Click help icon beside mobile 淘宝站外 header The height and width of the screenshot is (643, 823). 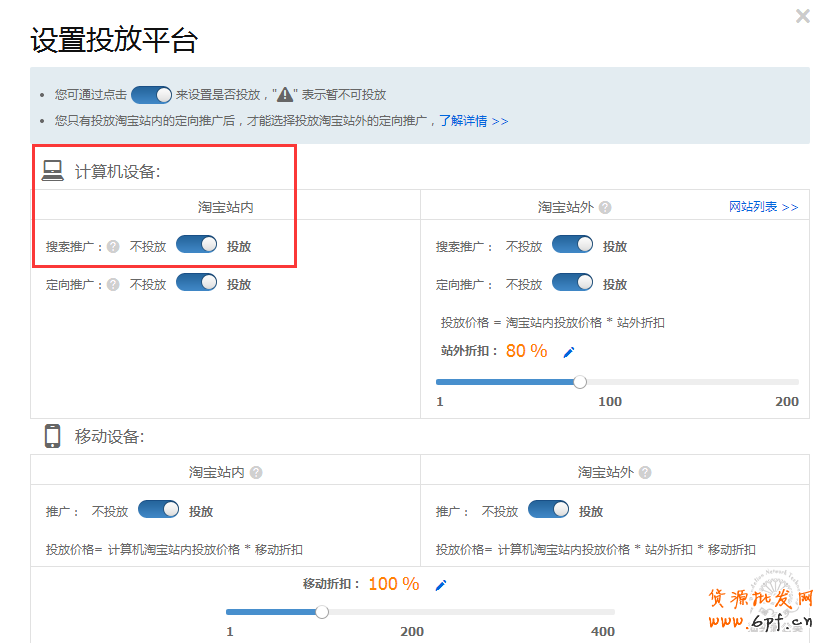tap(645, 473)
